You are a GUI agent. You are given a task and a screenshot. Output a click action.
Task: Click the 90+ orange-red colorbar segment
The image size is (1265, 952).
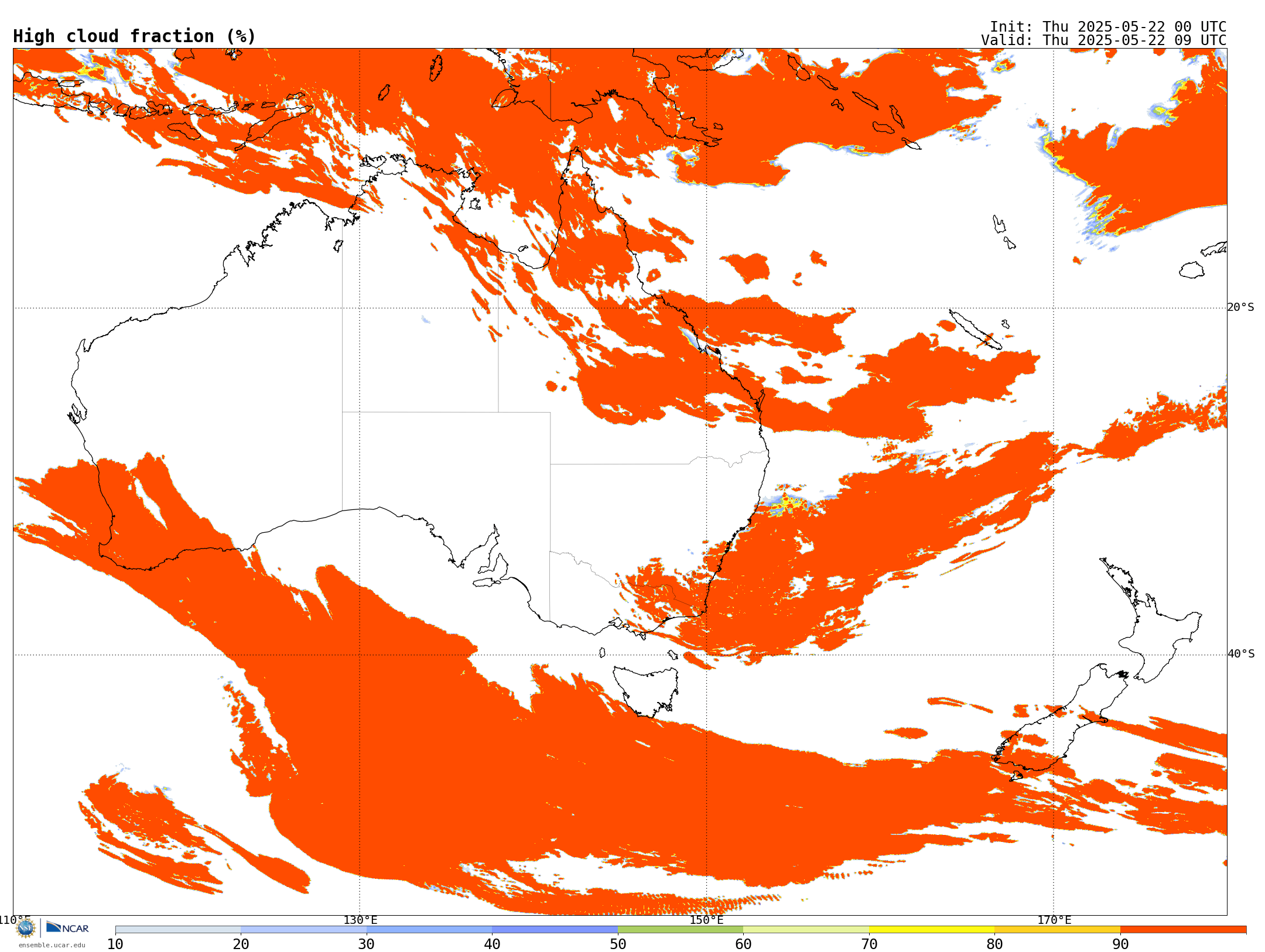(1183, 930)
